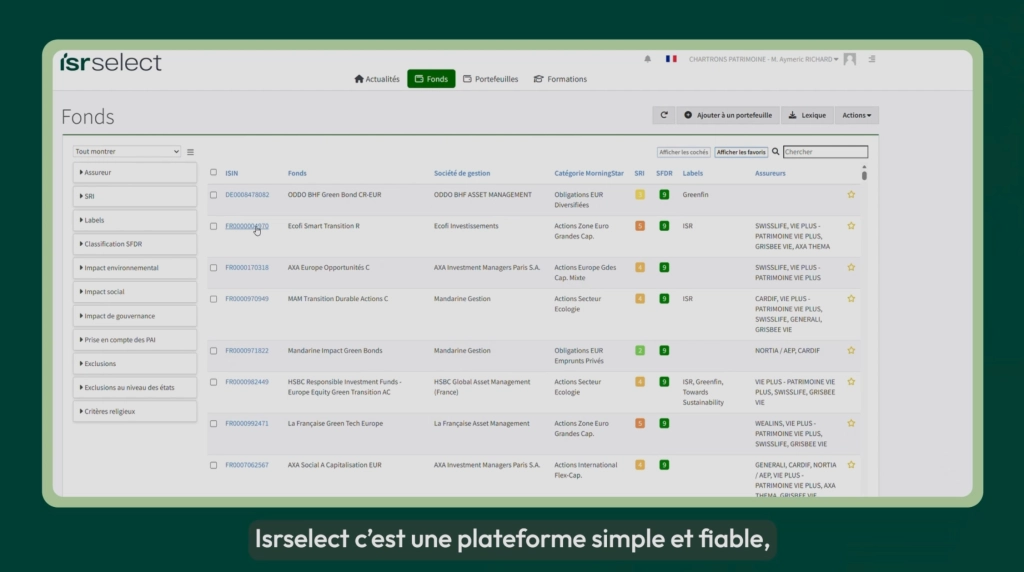Open the Tout montrer dropdown
Screen dimensions: 1024x572
click(x=127, y=151)
